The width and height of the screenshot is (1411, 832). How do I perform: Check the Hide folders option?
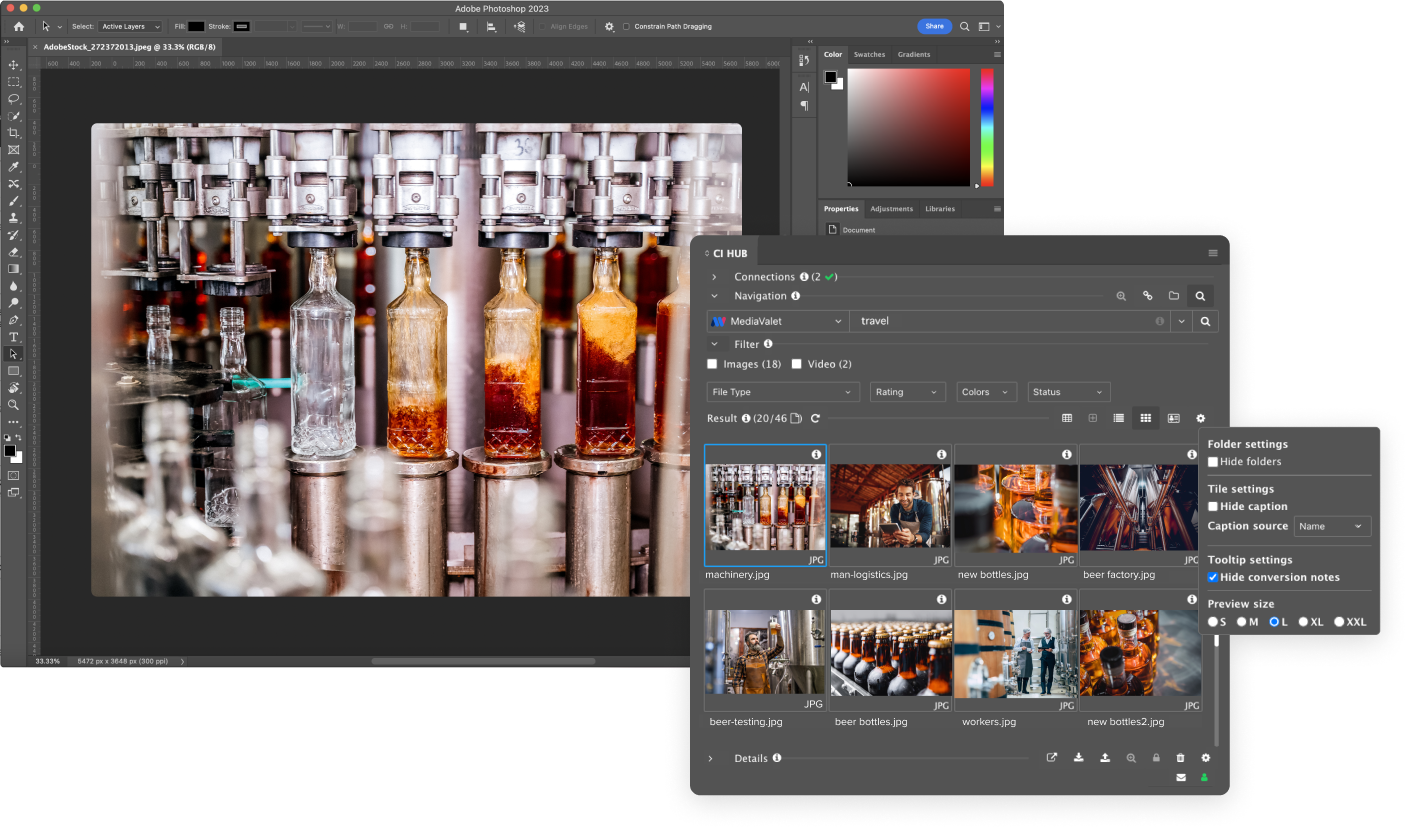pos(1213,462)
